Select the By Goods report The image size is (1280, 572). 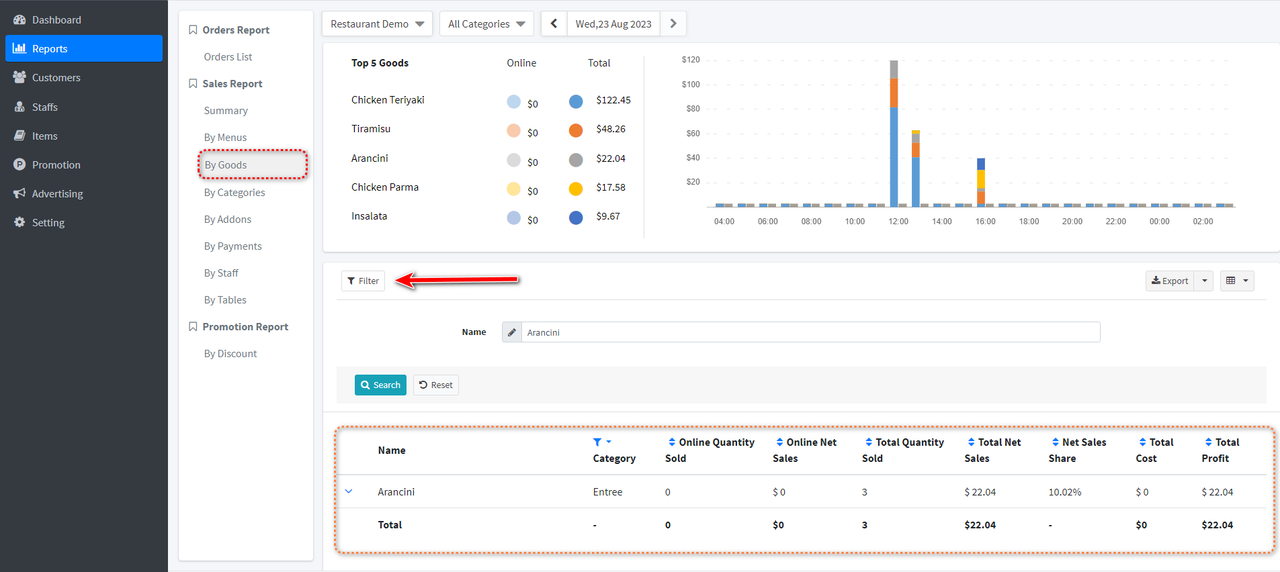pyautogui.click(x=226, y=165)
